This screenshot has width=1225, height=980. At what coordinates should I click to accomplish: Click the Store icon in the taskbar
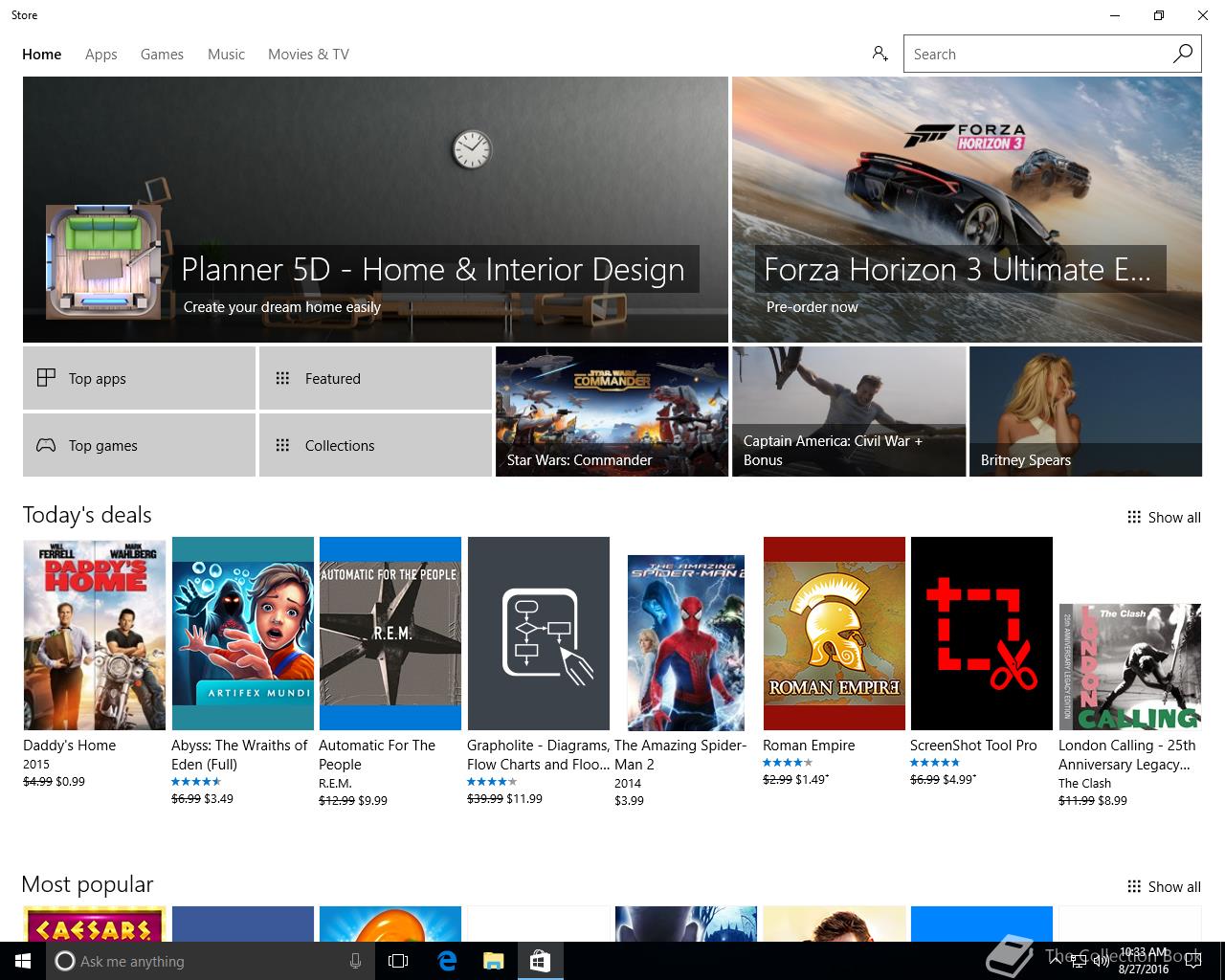540,961
